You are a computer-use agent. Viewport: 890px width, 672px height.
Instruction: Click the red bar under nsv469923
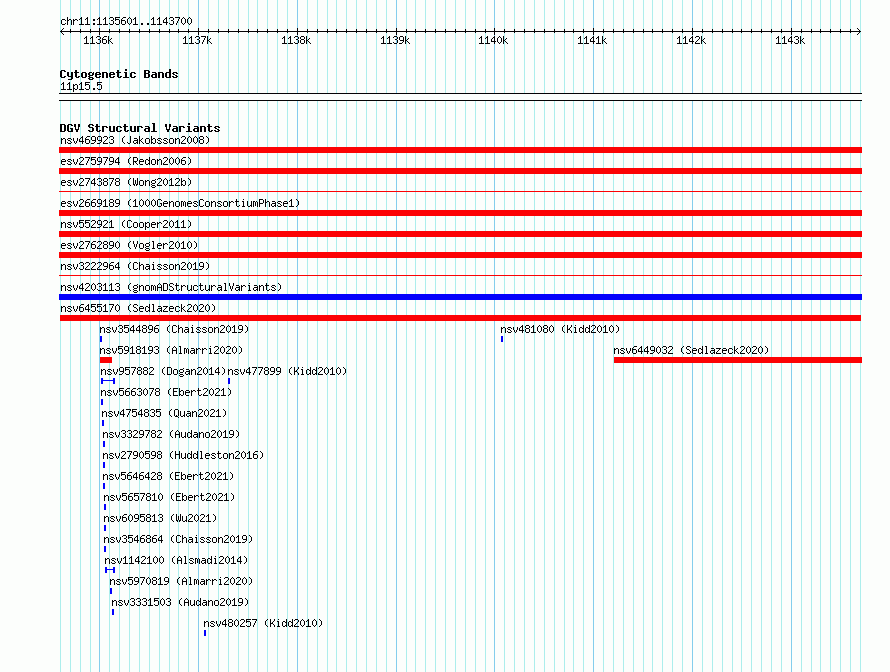coord(460,150)
